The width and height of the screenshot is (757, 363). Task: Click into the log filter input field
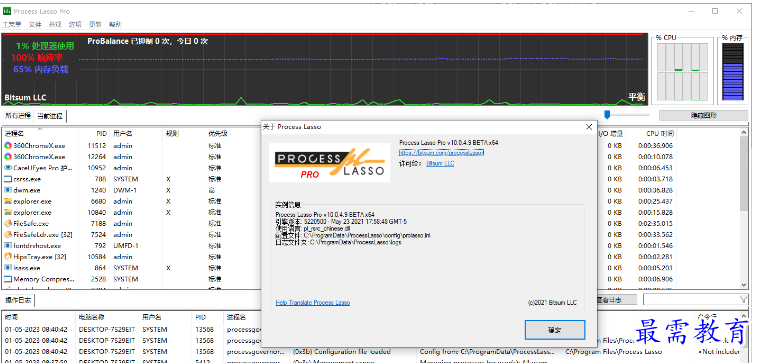pyautogui.click(x=691, y=300)
